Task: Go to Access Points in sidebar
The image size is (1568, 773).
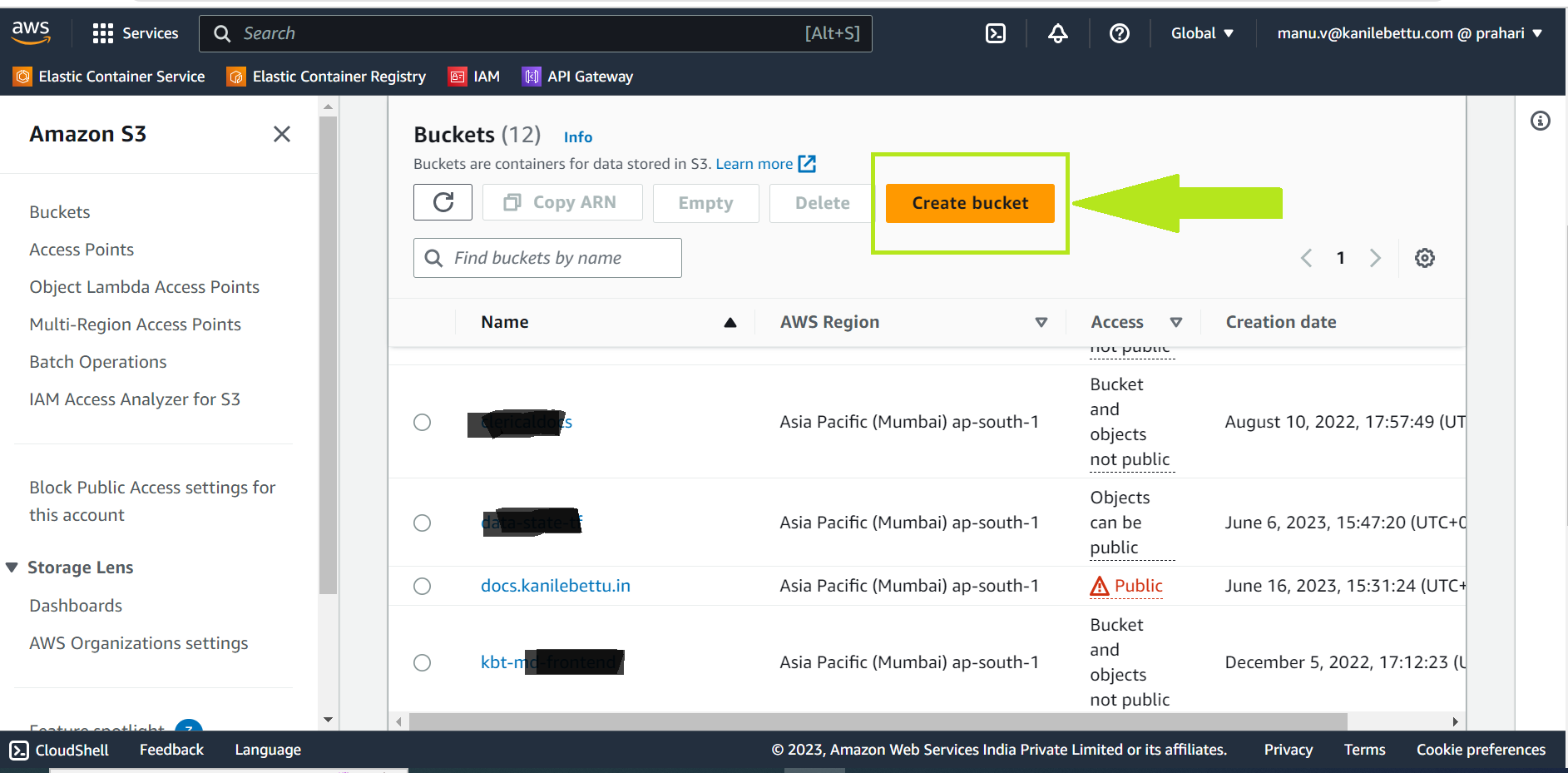Action: (82, 250)
